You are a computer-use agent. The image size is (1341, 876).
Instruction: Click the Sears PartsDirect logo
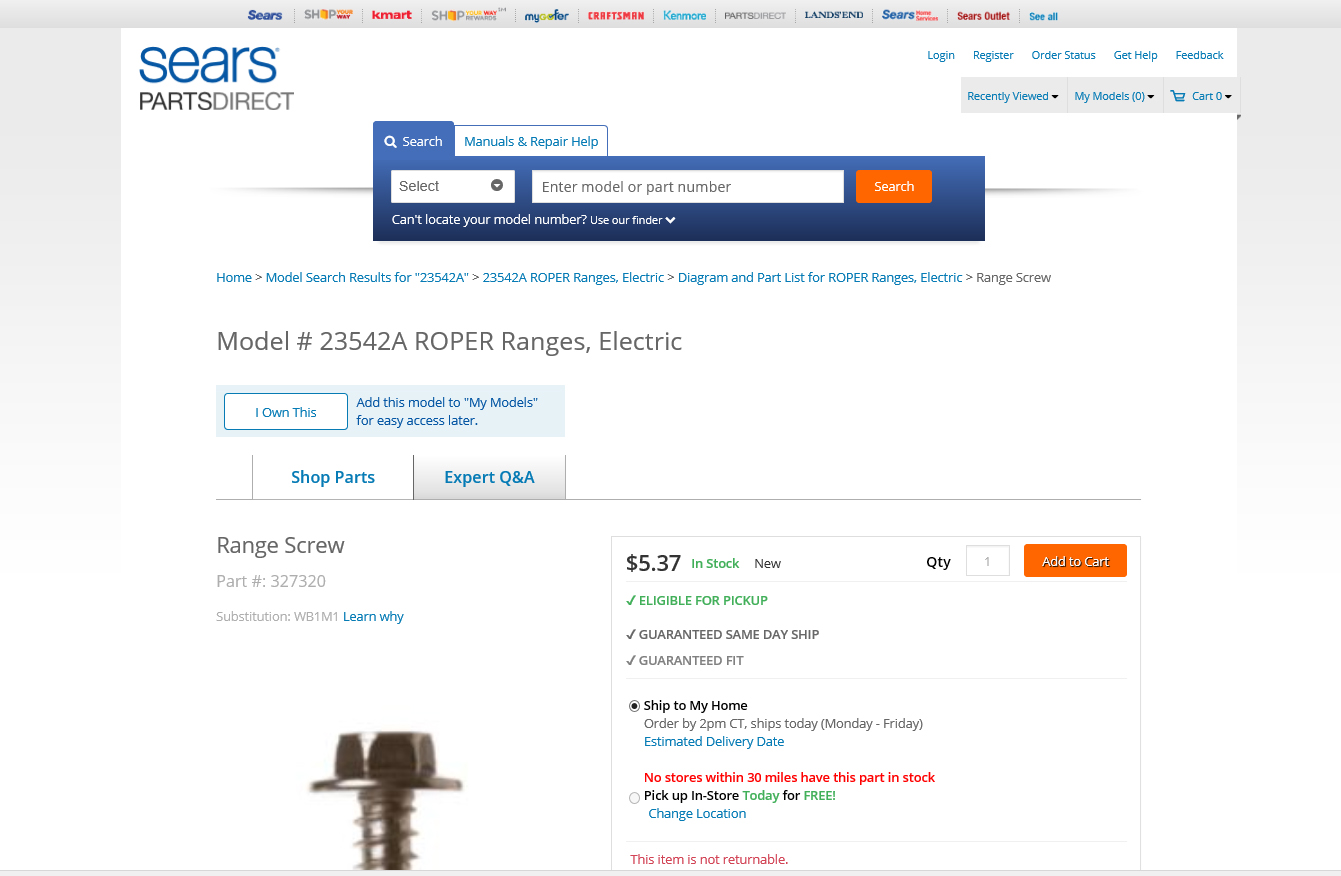click(216, 77)
